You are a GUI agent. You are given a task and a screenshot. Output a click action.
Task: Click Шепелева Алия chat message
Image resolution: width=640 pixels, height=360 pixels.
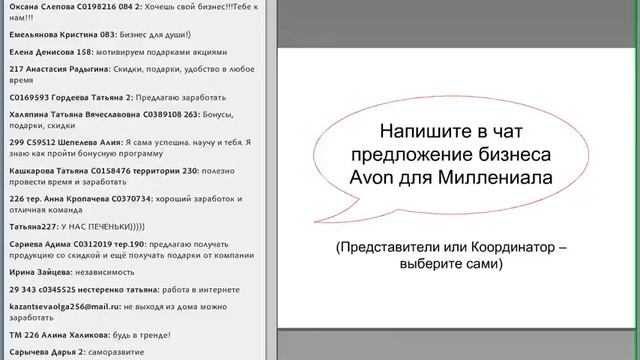(130, 148)
